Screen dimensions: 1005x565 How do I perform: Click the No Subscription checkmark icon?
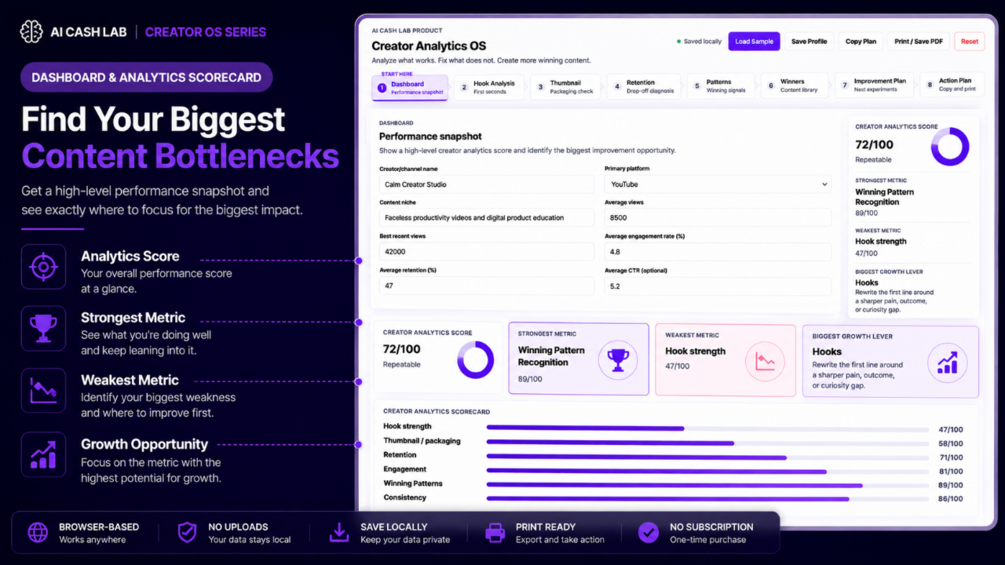pos(649,532)
